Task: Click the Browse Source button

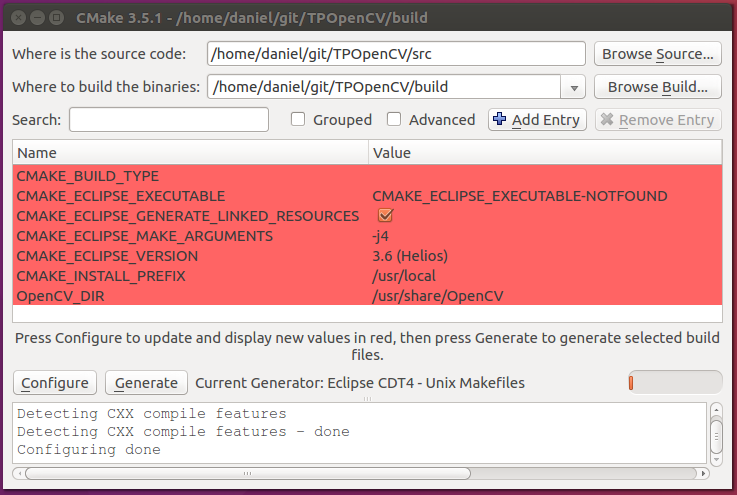Action: (658, 54)
